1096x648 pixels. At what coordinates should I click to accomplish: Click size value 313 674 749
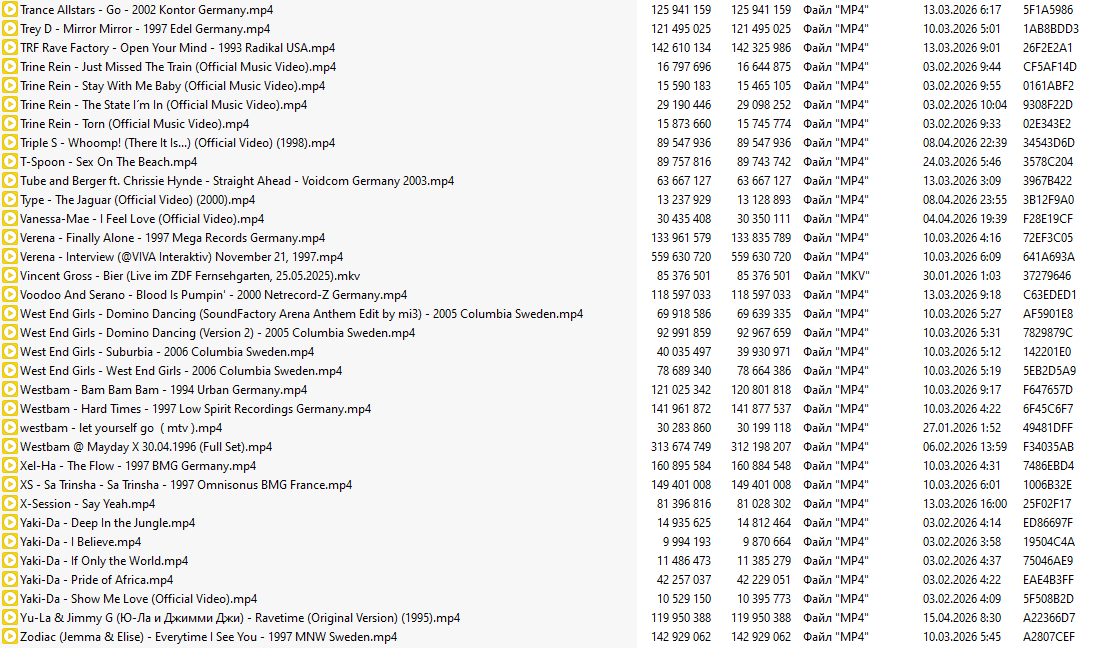coord(681,447)
